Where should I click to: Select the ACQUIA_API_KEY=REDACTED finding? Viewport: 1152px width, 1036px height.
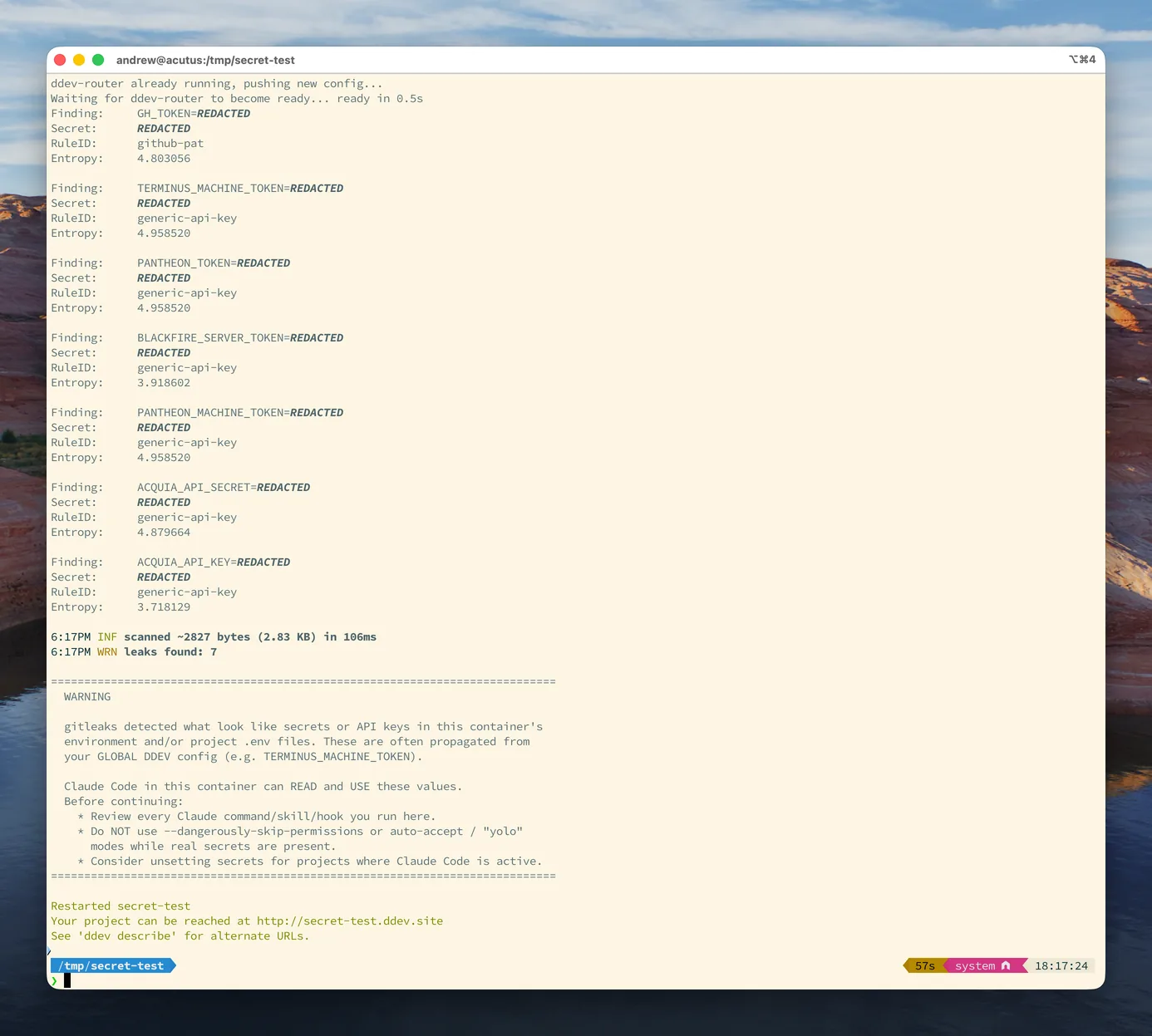(x=214, y=562)
